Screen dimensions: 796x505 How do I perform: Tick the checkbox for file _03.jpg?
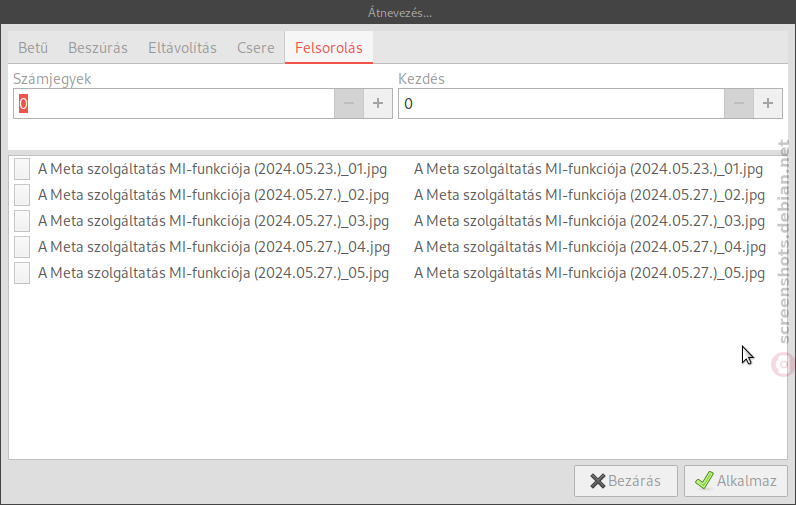click(22, 221)
